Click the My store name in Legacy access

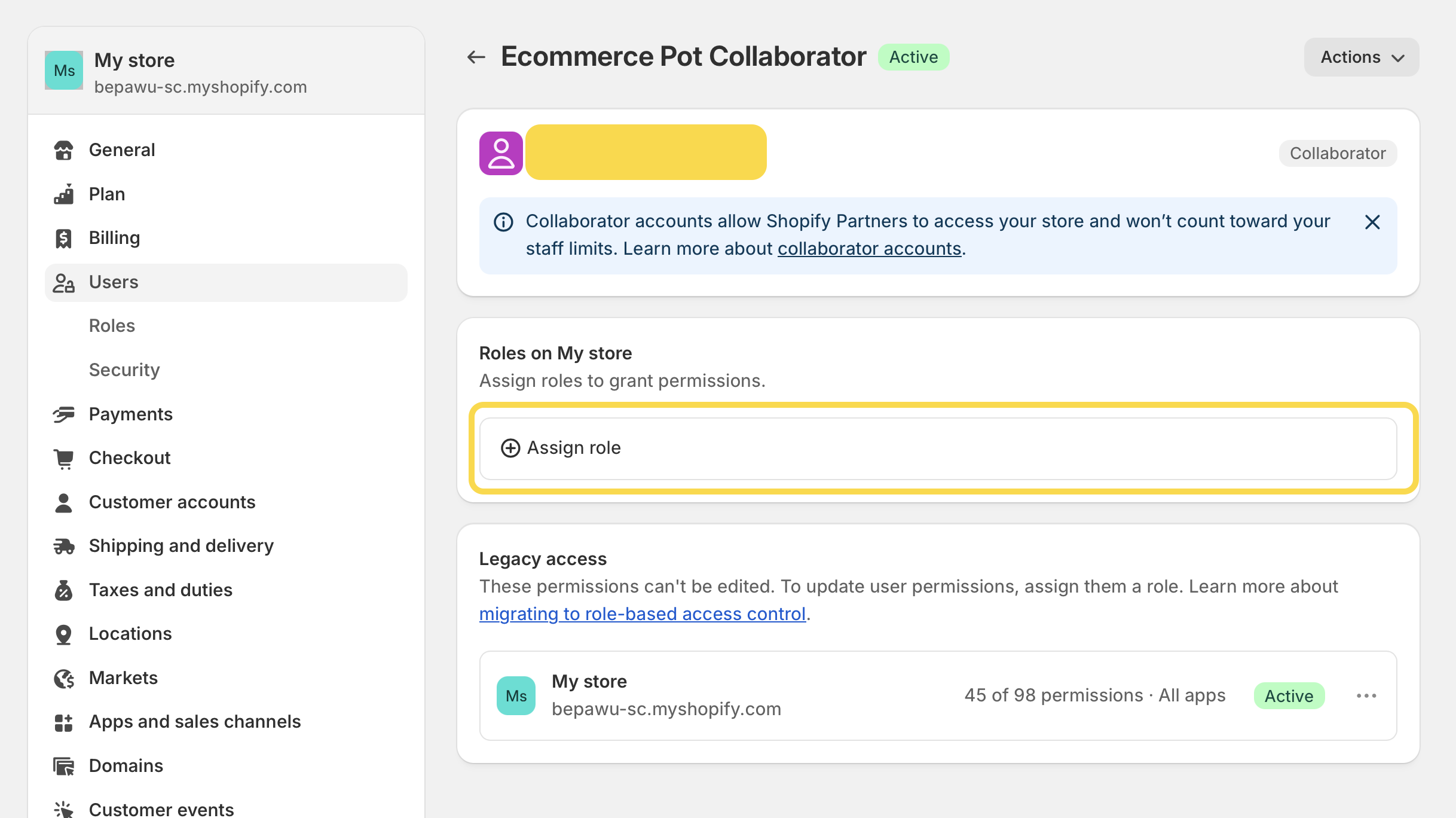pyautogui.click(x=589, y=682)
